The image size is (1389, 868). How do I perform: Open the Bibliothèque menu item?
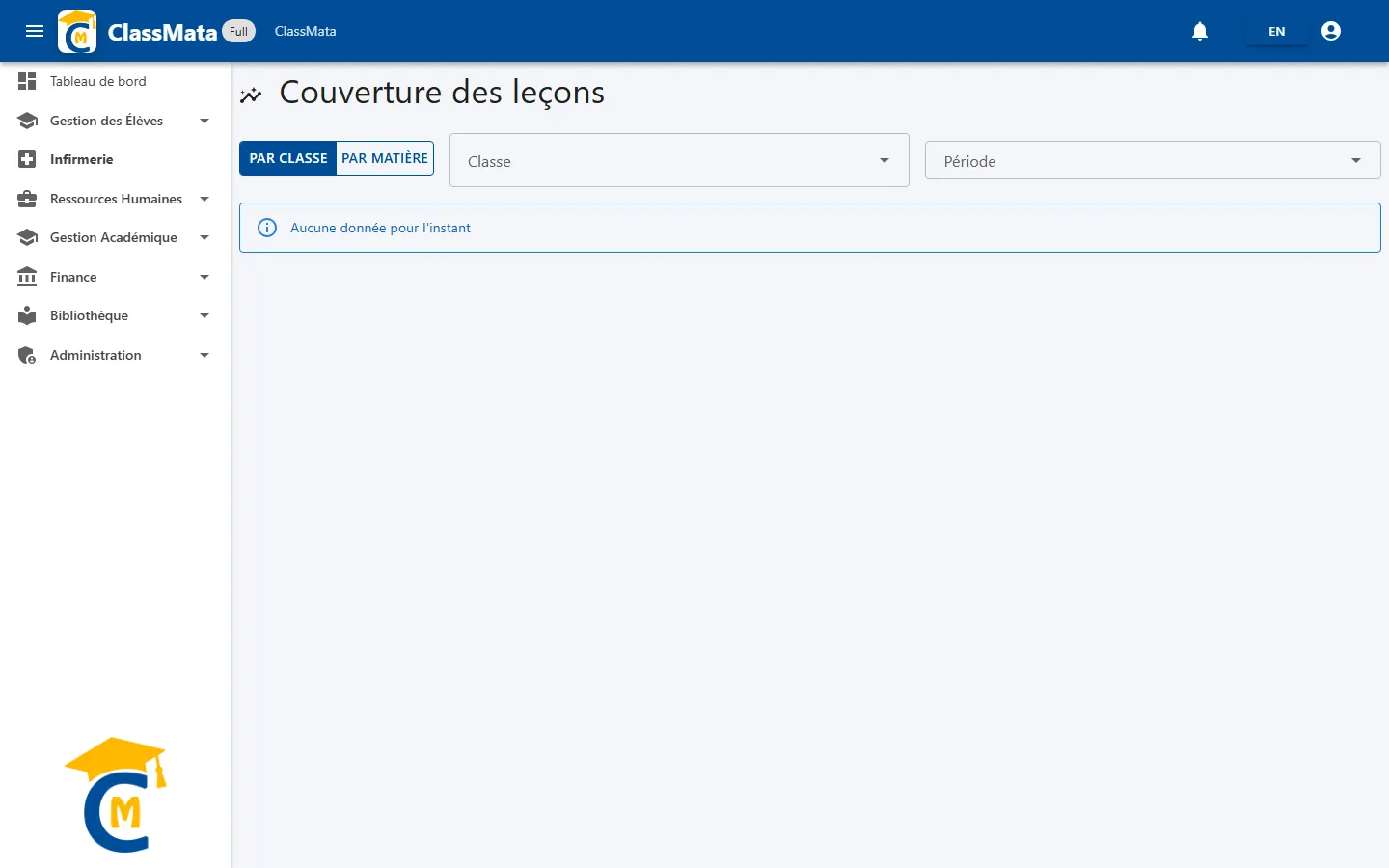coord(116,315)
